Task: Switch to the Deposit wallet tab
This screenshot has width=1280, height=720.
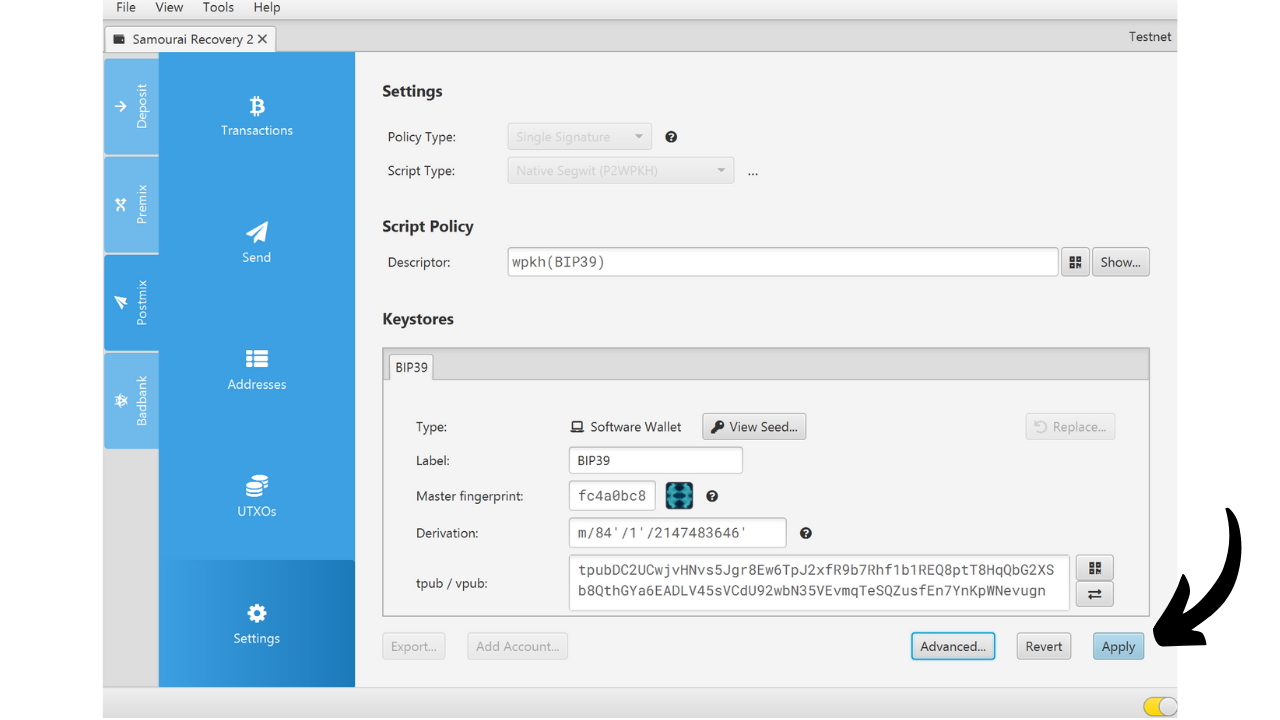Action: point(131,106)
